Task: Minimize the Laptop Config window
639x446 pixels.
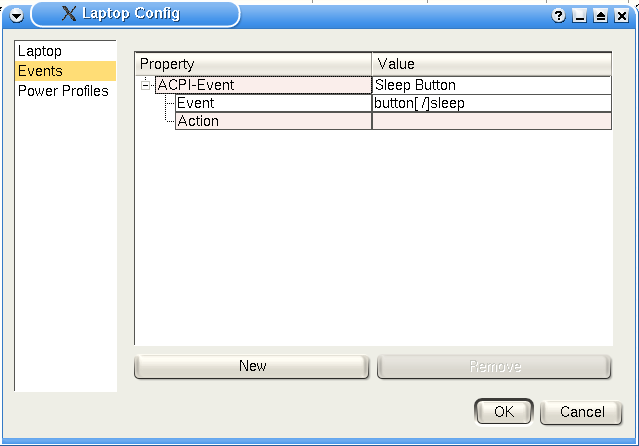Action: 579,16
